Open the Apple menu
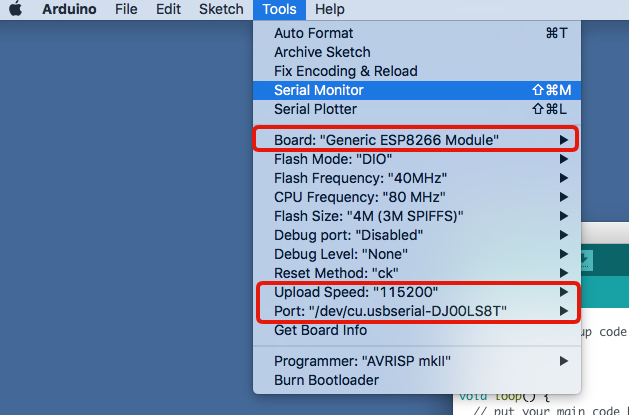Screen dimensions: 629x415 click(15, 9)
